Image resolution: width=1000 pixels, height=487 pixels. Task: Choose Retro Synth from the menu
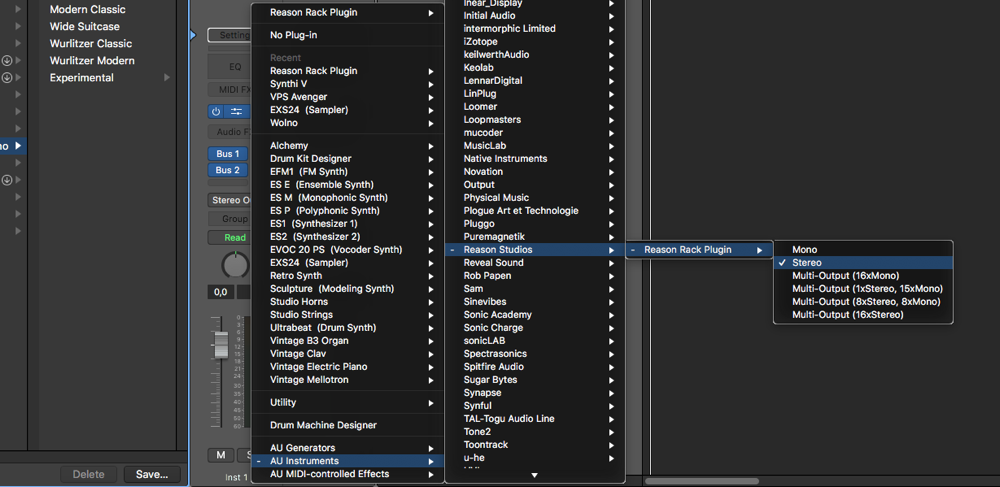coord(348,276)
